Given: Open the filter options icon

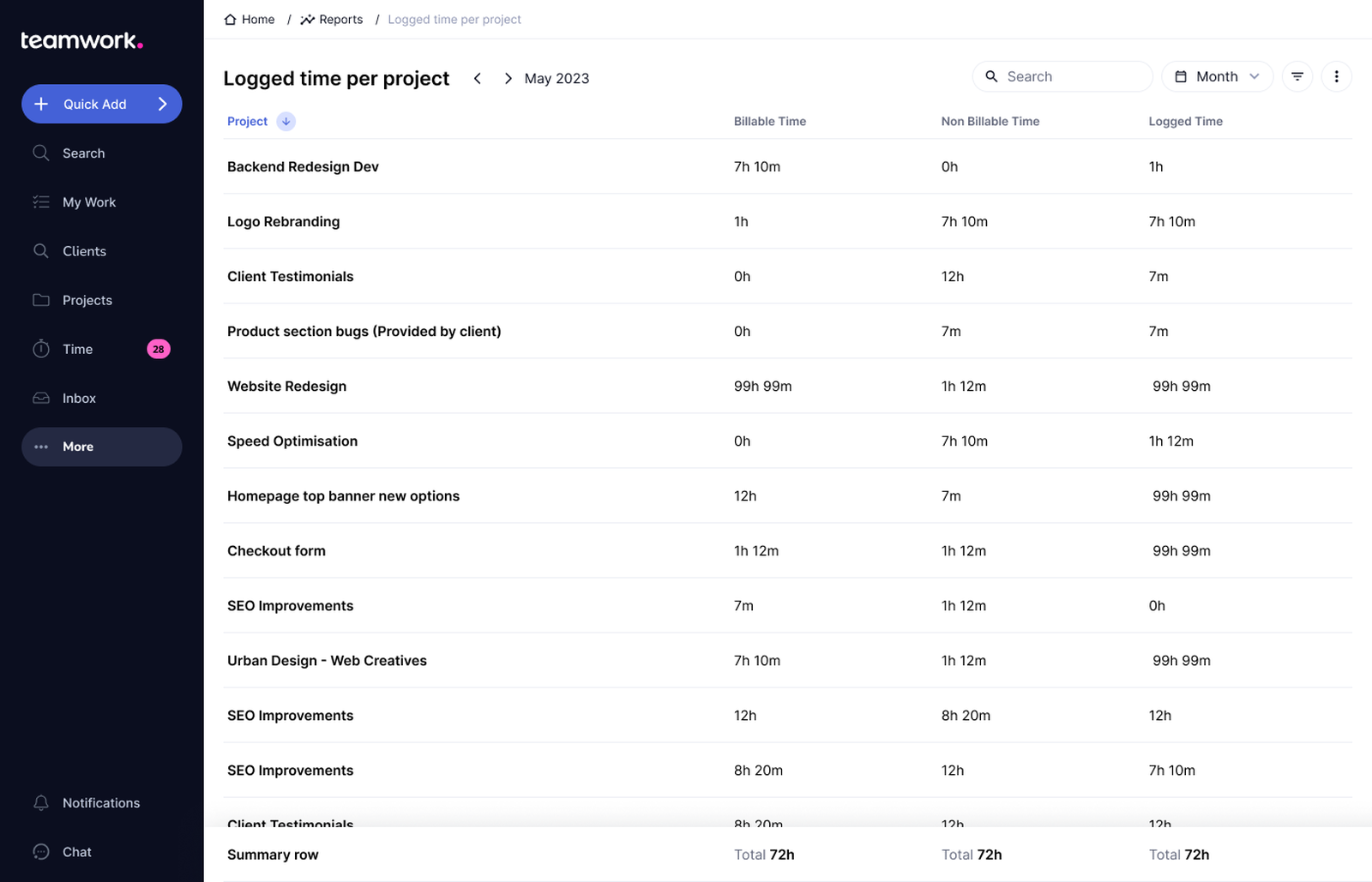Looking at the screenshot, I should tap(1297, 76).
